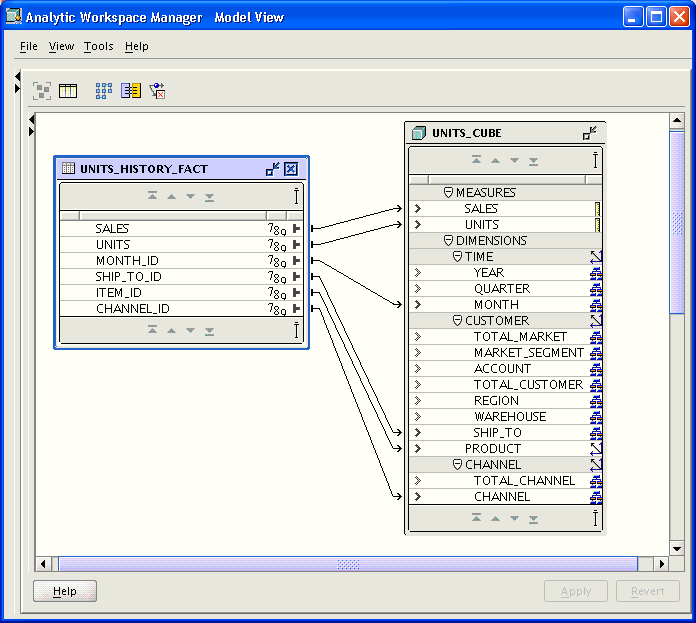Click the level icon beside SHIP_TO
Viewport: 696px width, 623px height.
tap(596, 433)
